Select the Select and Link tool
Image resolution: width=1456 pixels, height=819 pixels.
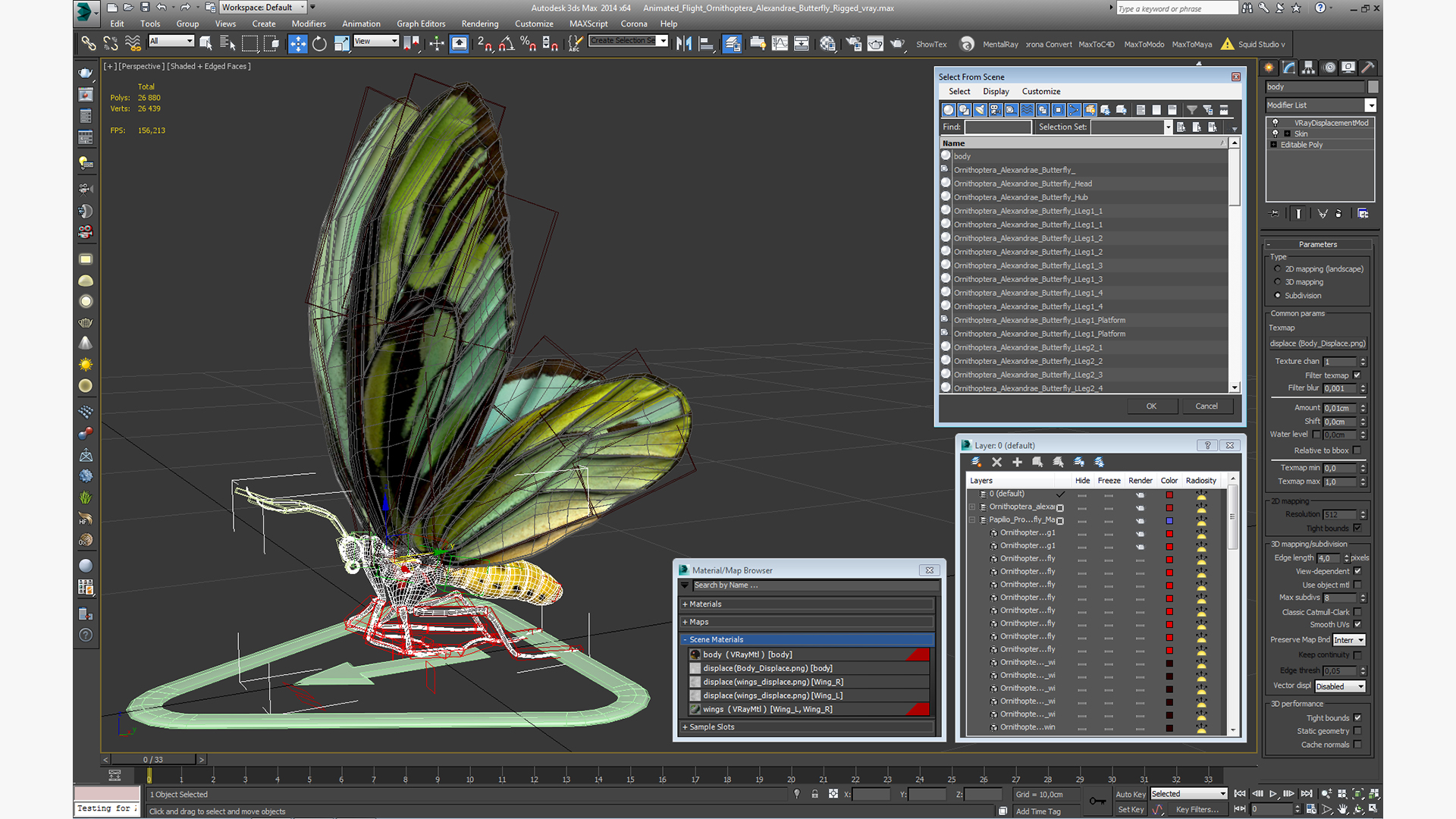pos(89,44)
